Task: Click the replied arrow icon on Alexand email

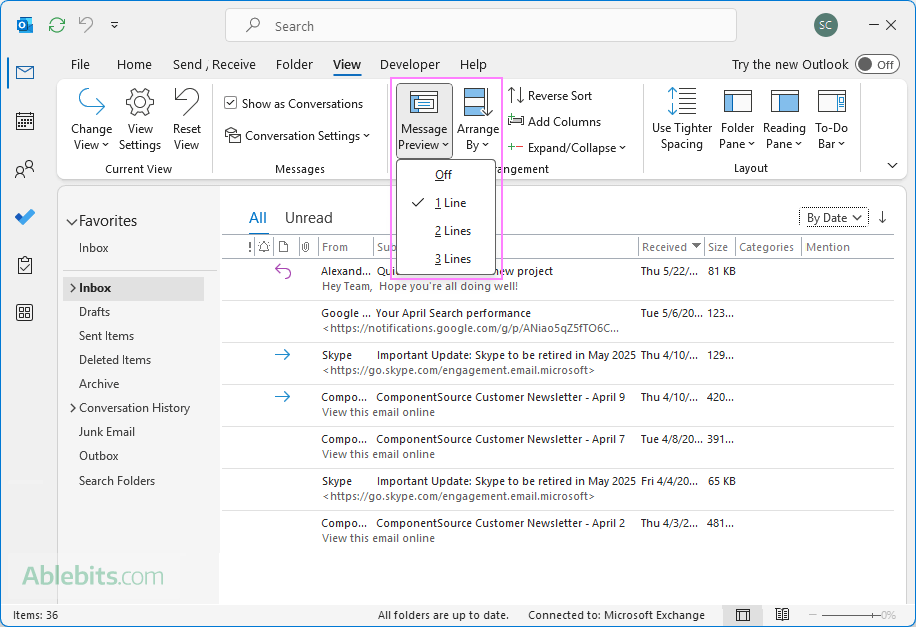Action: click(x=283, y=271)
